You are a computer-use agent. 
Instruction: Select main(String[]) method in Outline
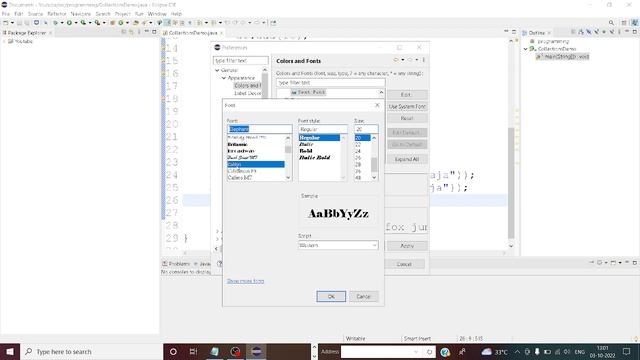click(x=563, y=56)
